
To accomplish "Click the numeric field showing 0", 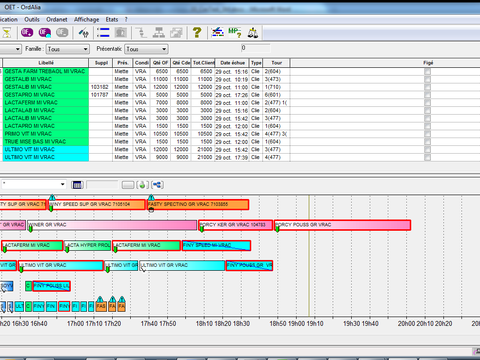I will [255, 48].
